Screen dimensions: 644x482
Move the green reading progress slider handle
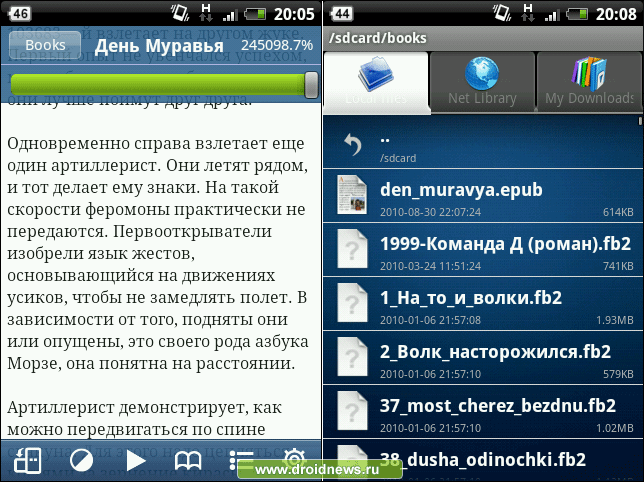click(312, 85)
